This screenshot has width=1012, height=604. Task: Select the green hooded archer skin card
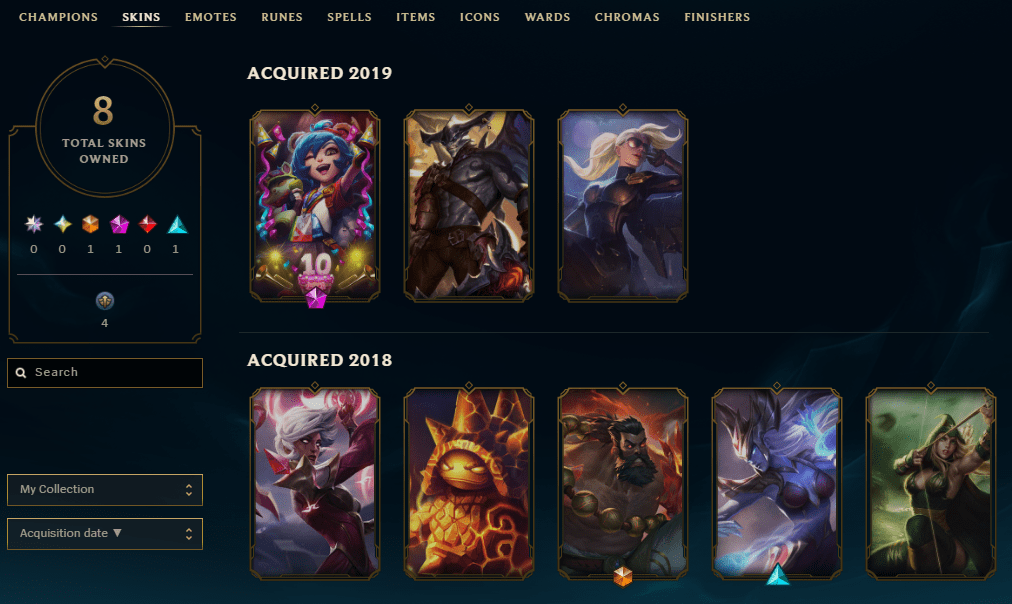(931, 483)
